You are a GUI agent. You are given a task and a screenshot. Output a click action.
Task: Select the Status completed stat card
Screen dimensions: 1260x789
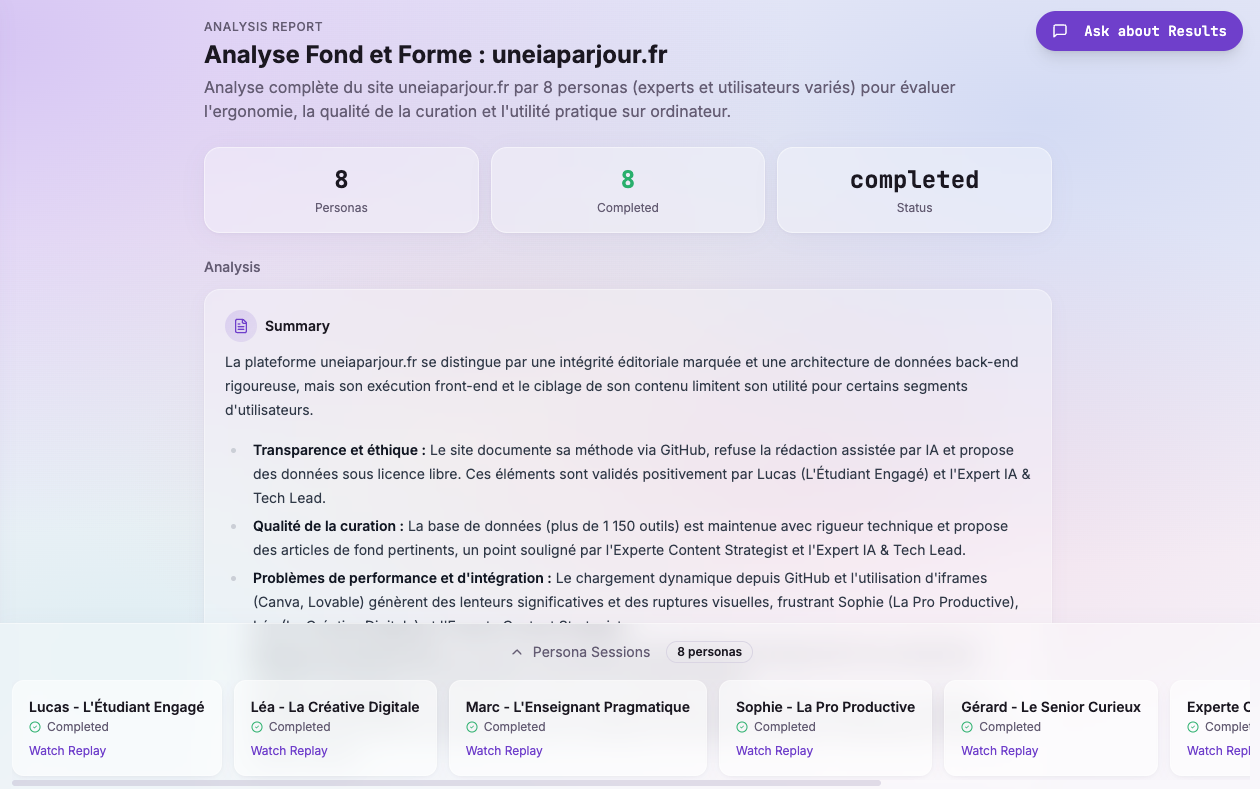coord(914,190)
